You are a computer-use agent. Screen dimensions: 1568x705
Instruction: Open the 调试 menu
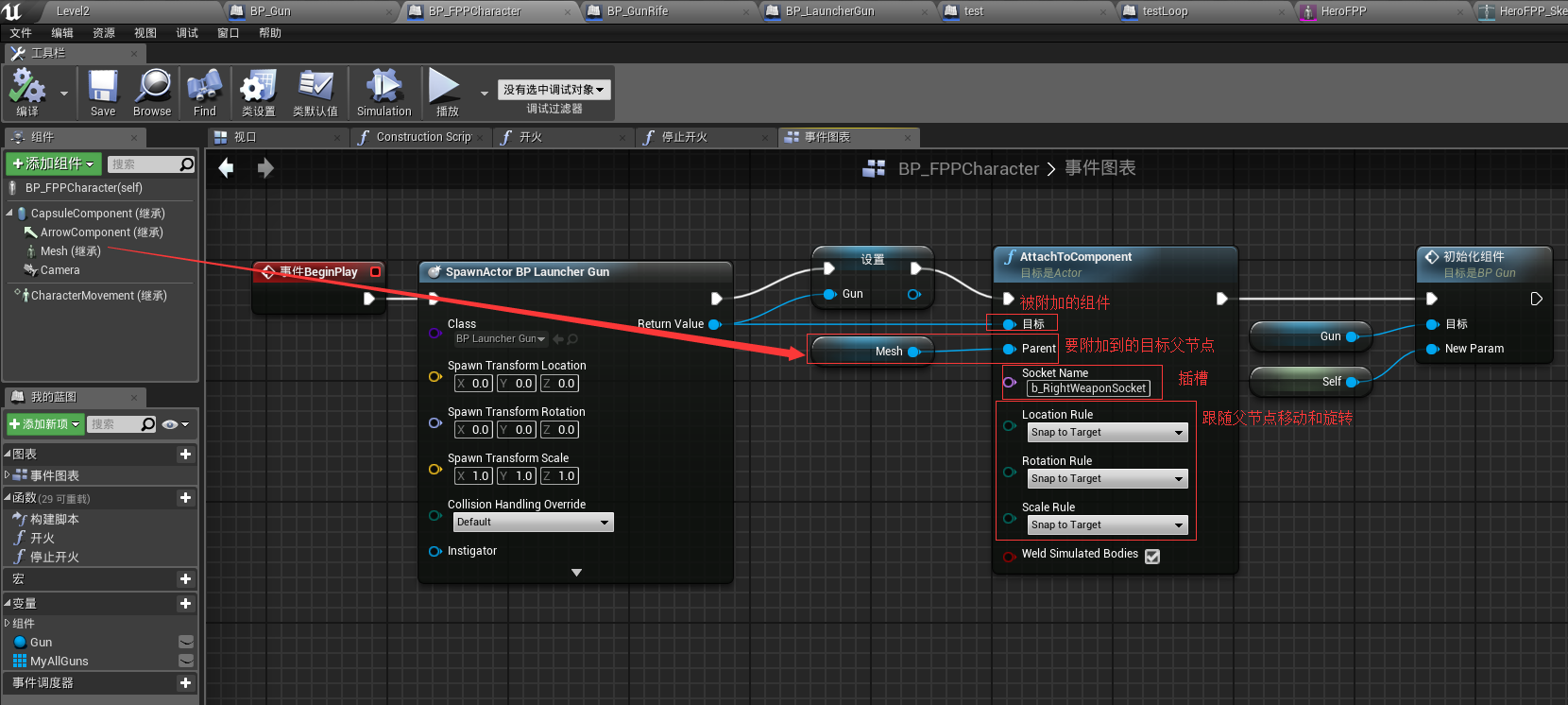187,33
